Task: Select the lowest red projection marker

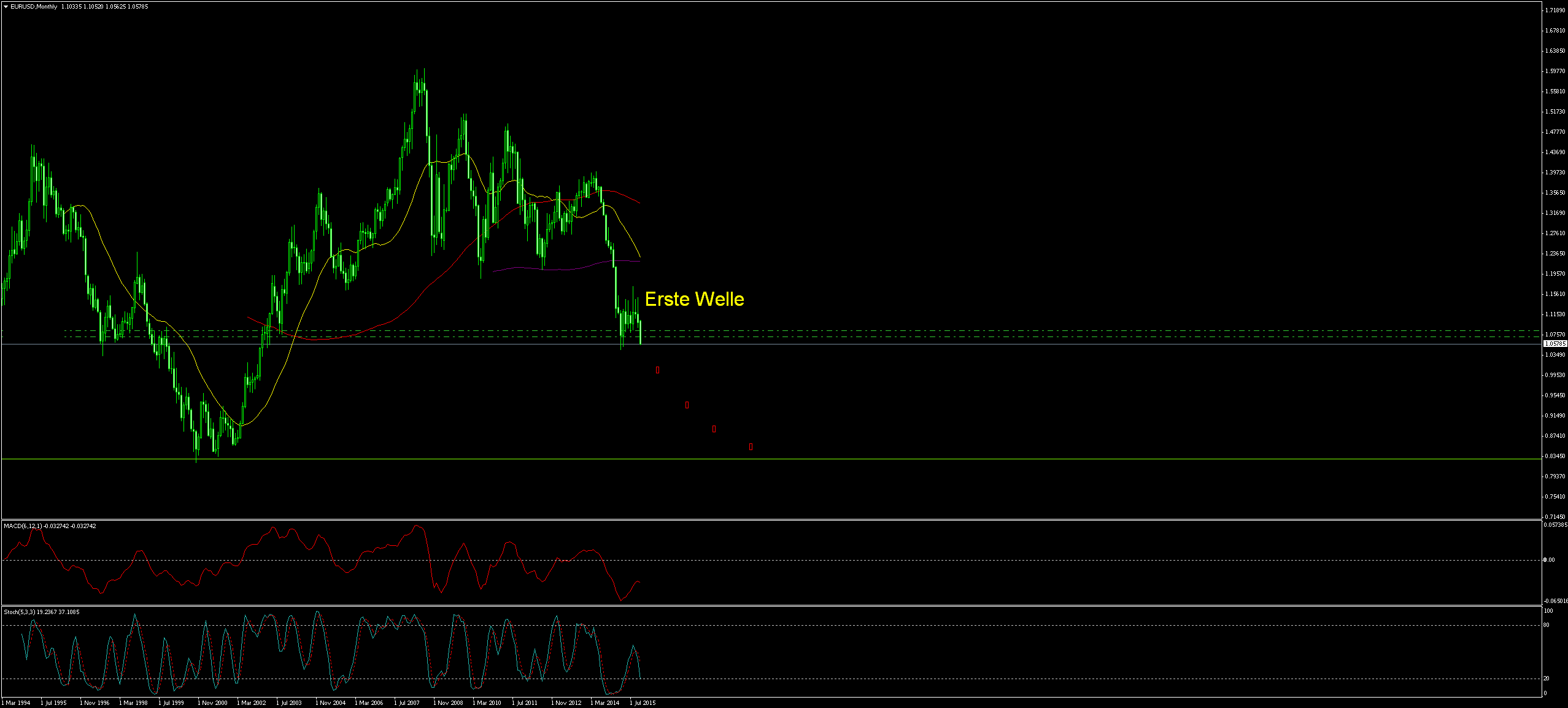Action: point(751,446)
